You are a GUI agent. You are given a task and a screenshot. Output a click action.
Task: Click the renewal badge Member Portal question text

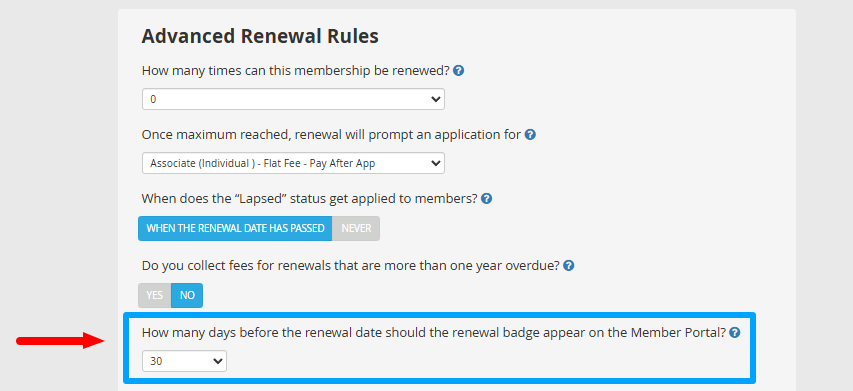[x=434, y=333]
